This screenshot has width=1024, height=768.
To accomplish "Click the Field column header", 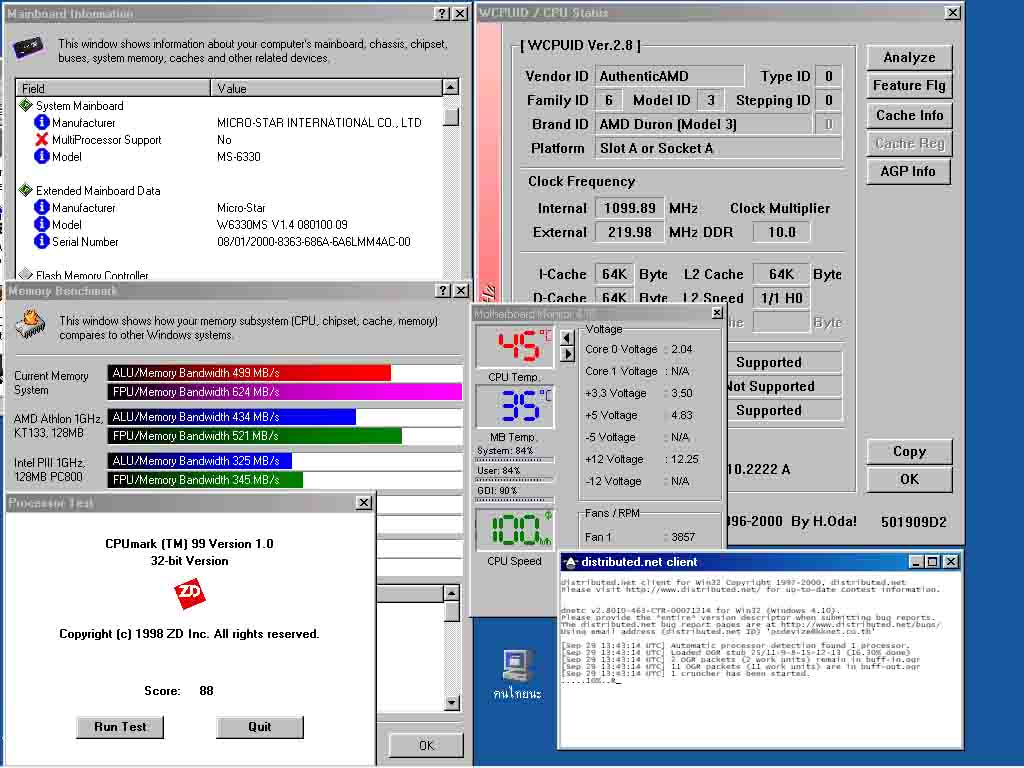I will [x=113, y=88].
